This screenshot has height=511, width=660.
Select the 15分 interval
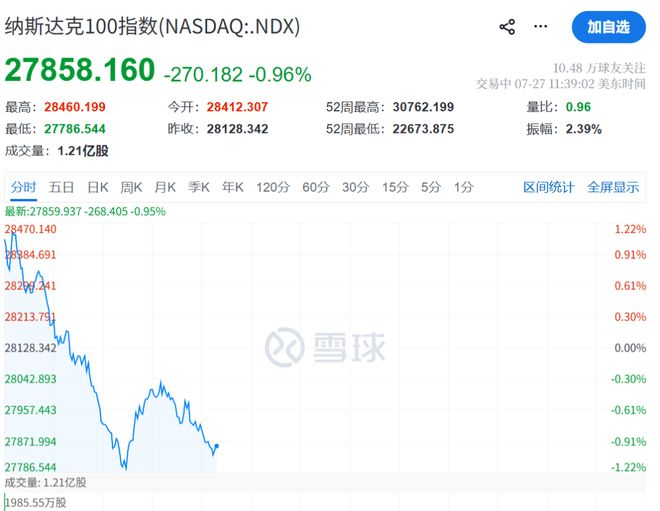coord(395,187)
